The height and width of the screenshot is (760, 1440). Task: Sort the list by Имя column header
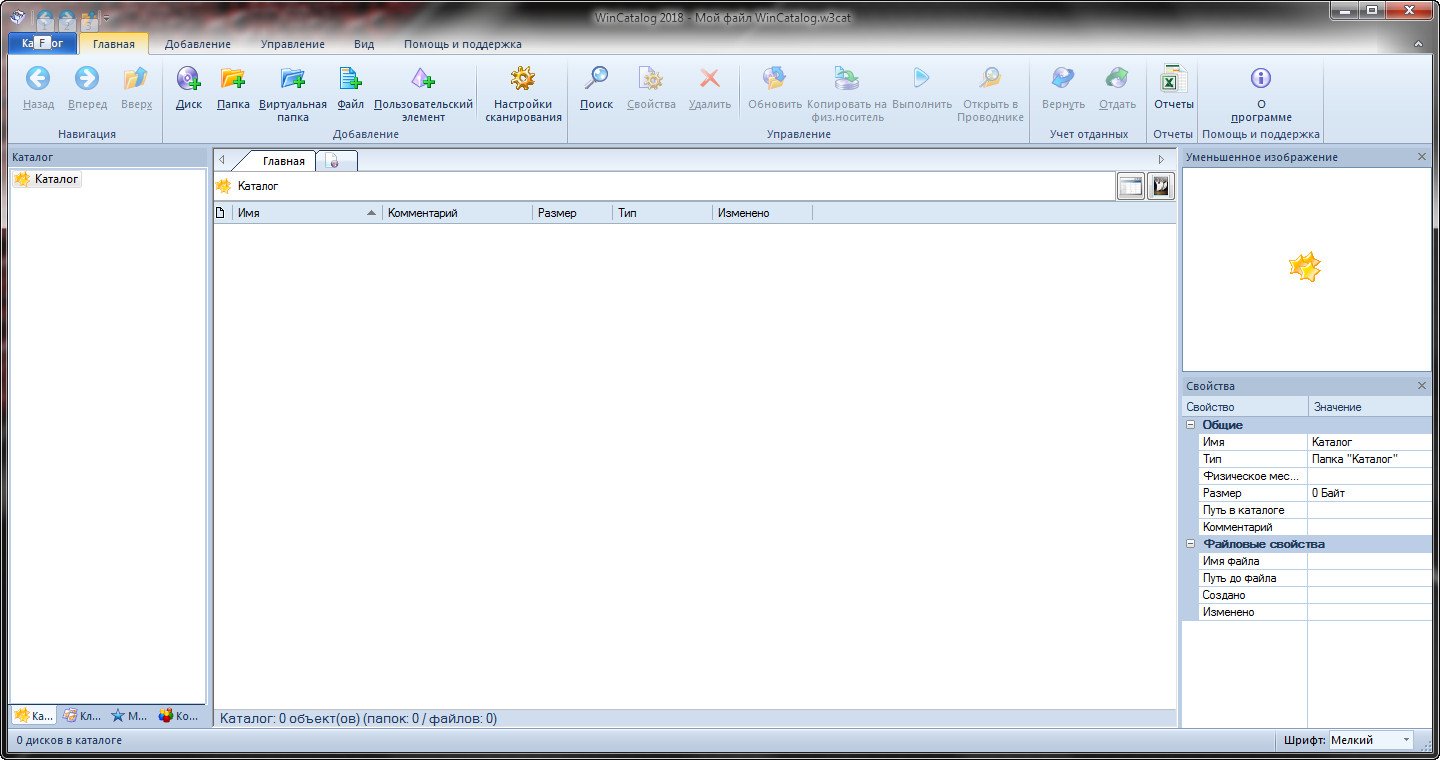tap(300, 213)
